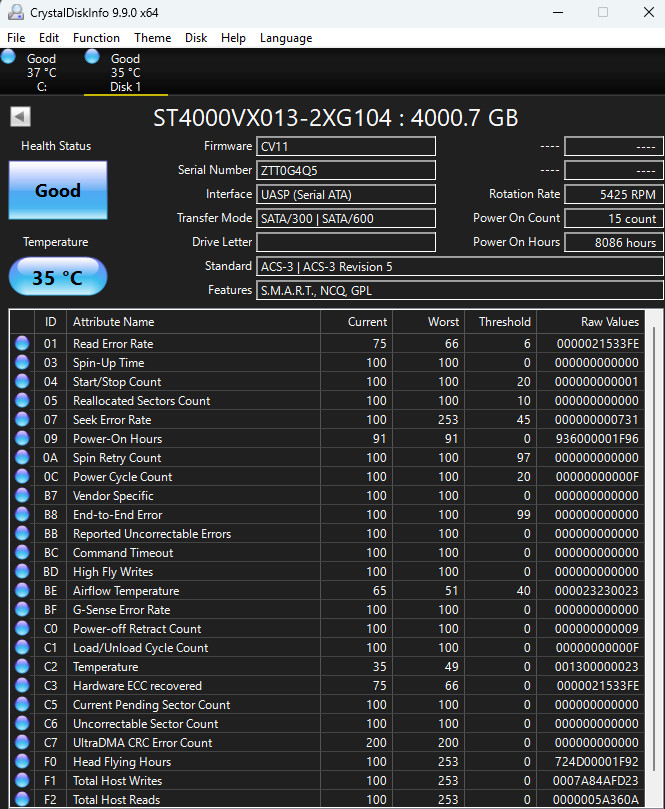Click the Rotation Rate value 5425 RPM
This screenshot has width=665, height=809.
613,194
